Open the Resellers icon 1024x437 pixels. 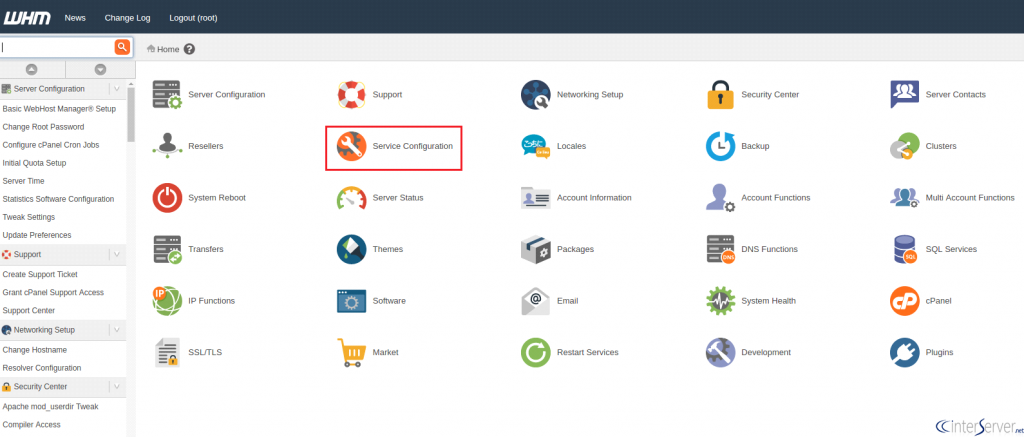point(167,146)
